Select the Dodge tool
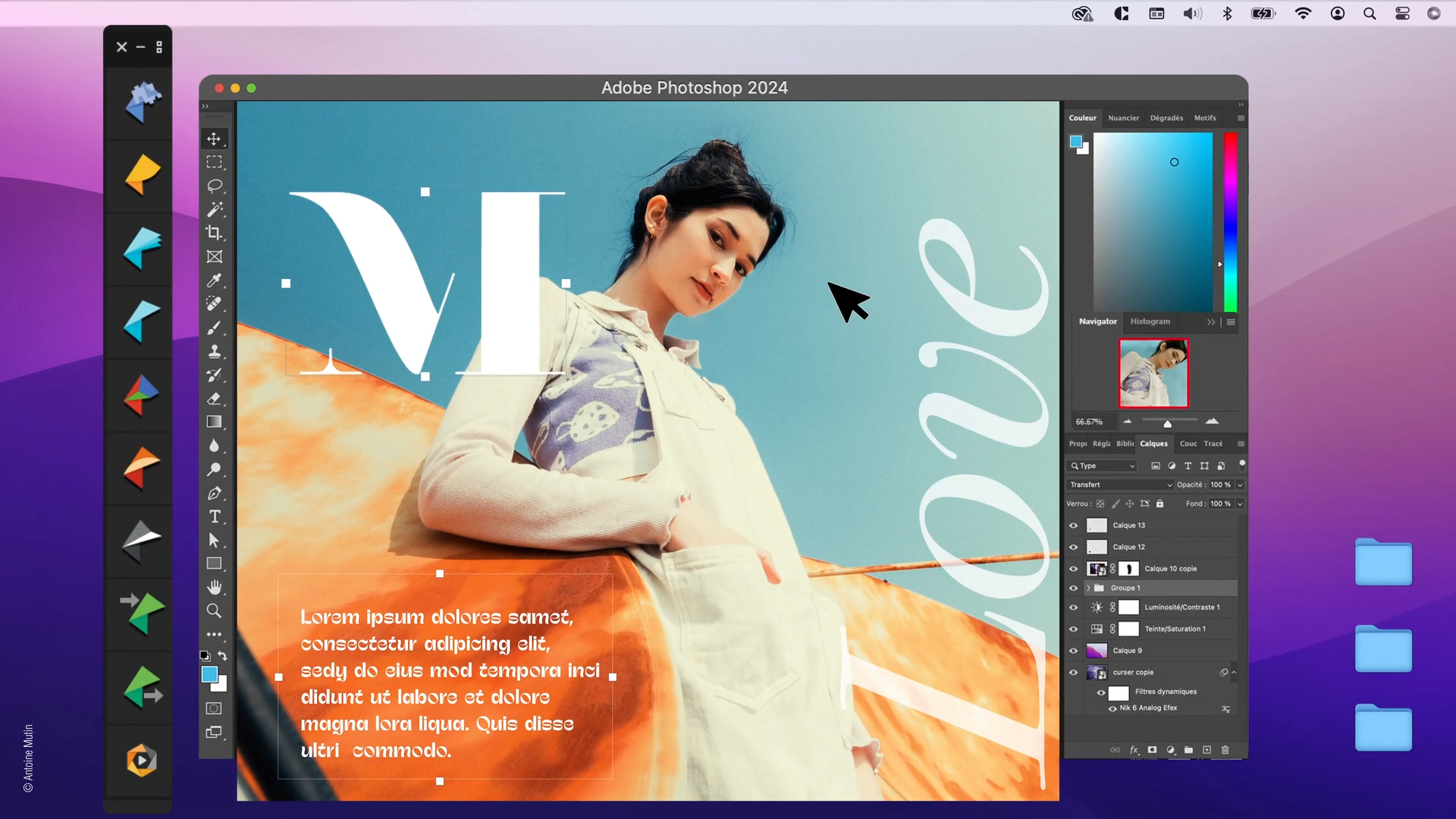1456x819 pixels. pyautogui.click(x=214, y=469)
